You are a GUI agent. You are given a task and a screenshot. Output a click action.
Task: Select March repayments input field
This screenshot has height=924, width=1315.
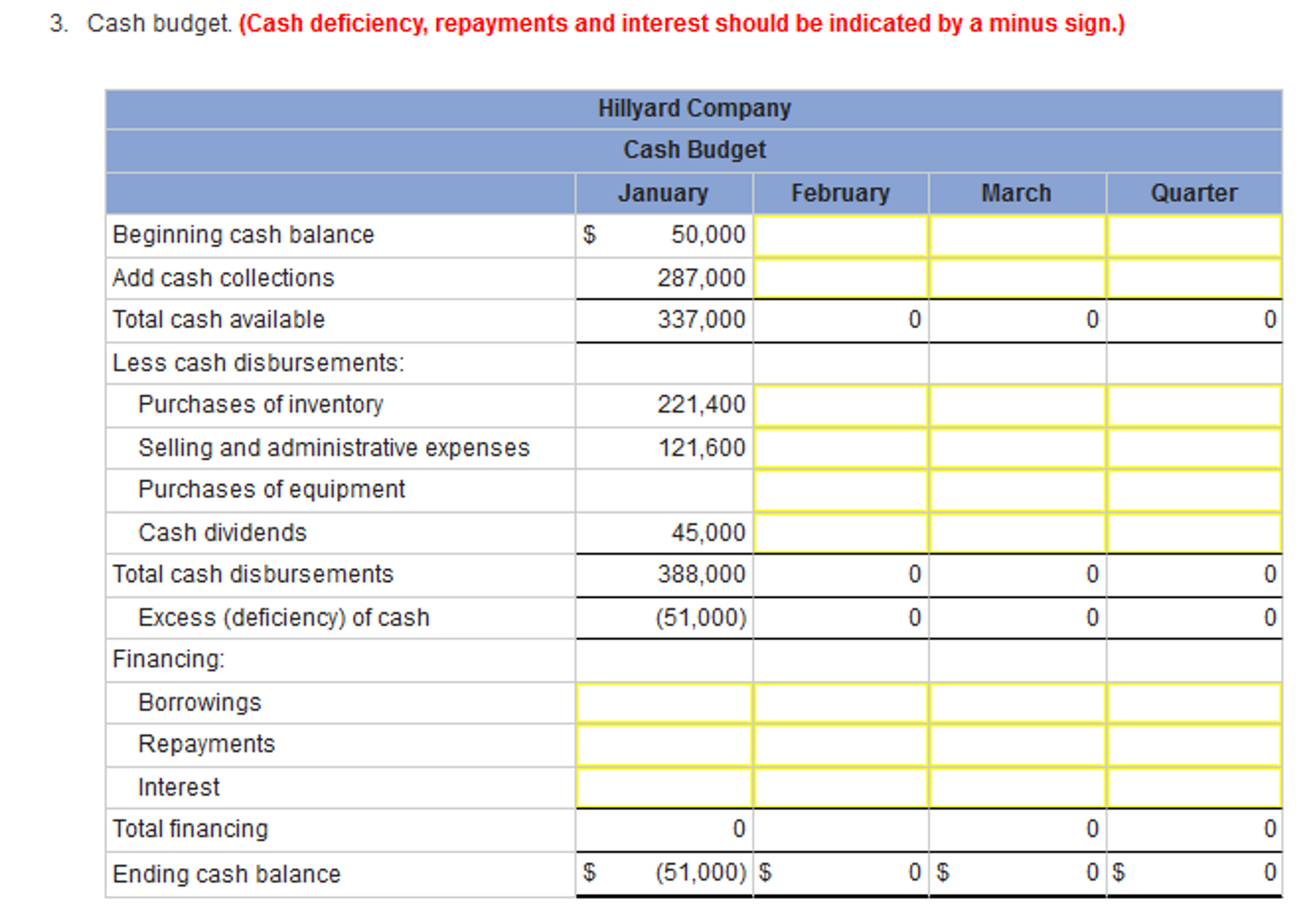pos(1017,745)
